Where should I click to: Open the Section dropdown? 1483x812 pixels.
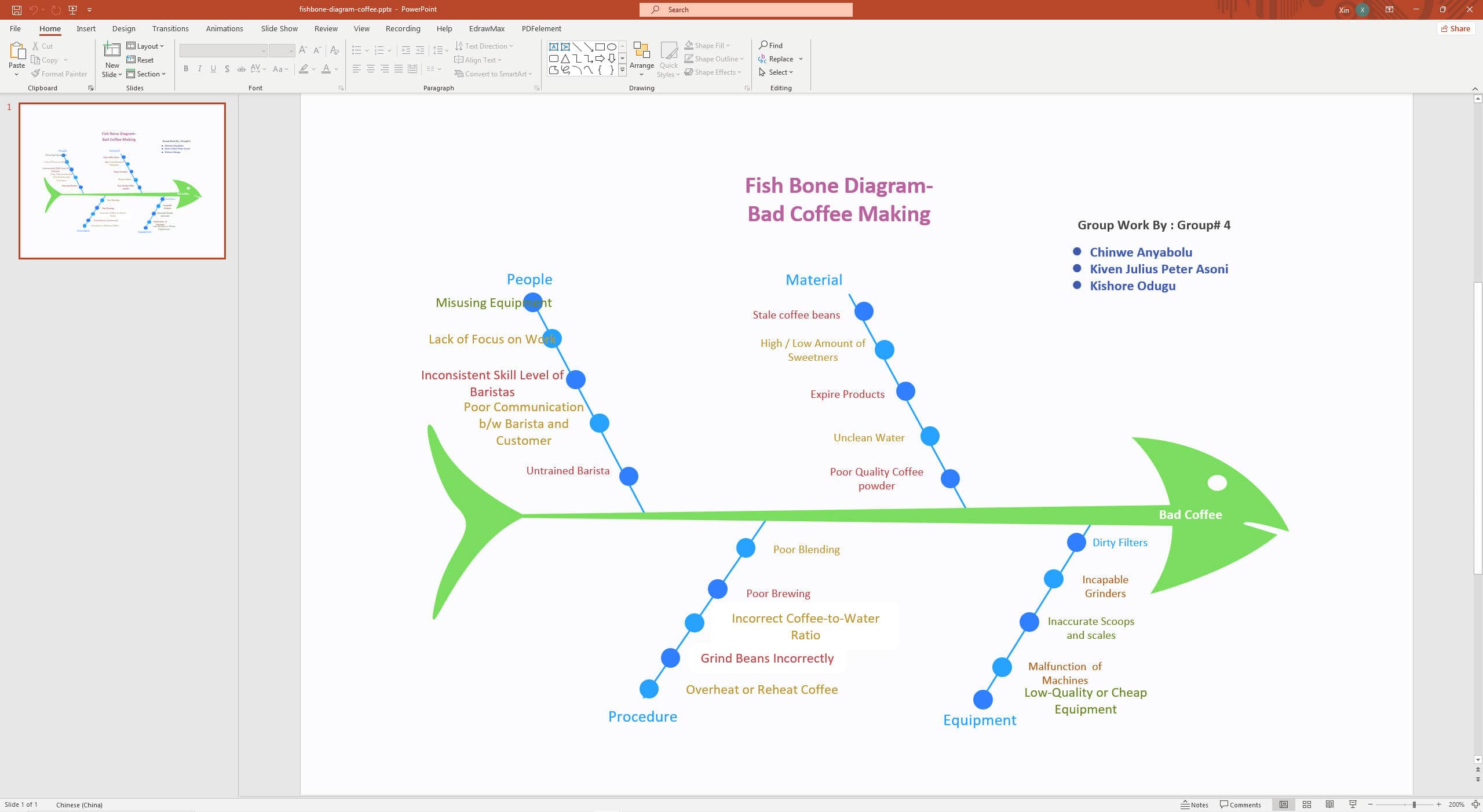pyautogui.click(x=146, y=74)
